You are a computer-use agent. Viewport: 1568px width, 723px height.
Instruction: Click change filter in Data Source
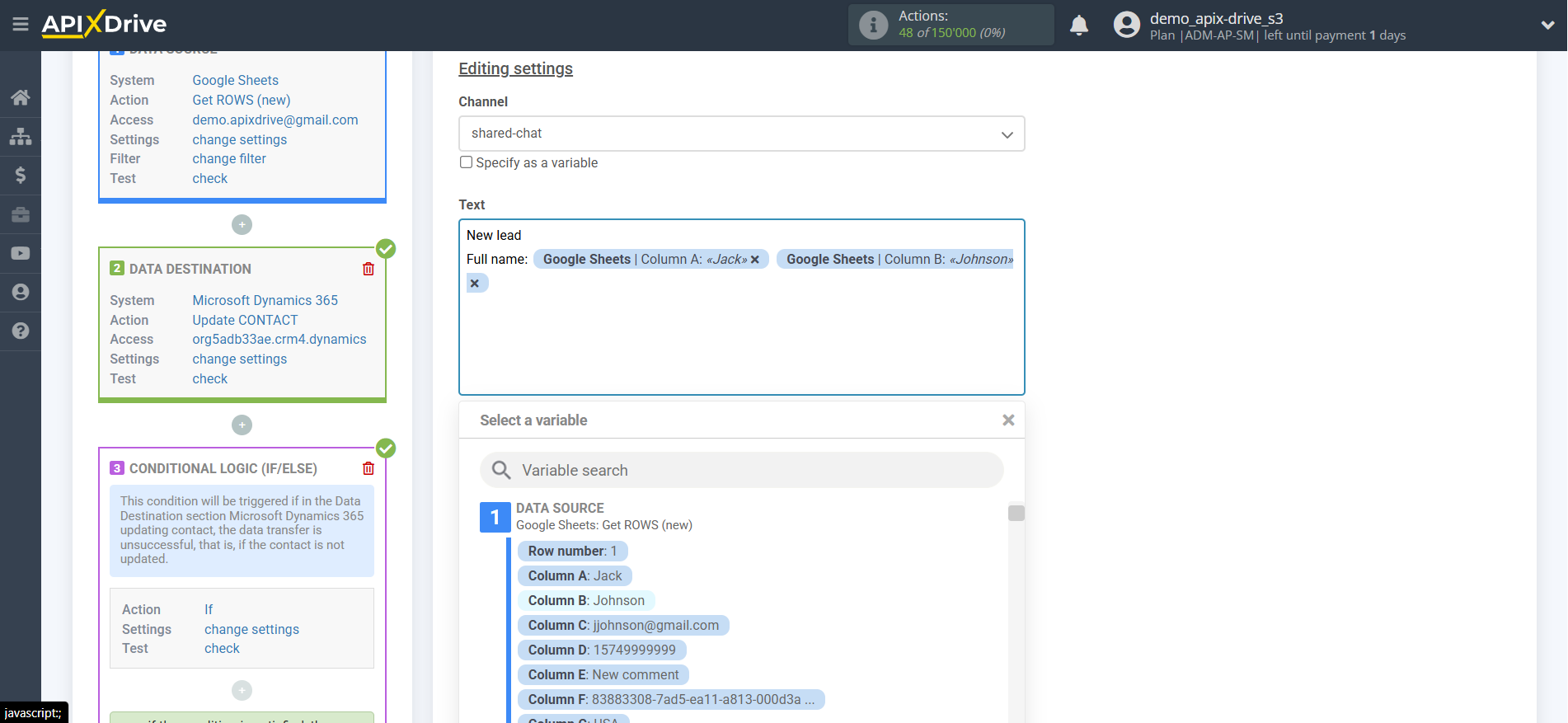click(x=229, y=158)
